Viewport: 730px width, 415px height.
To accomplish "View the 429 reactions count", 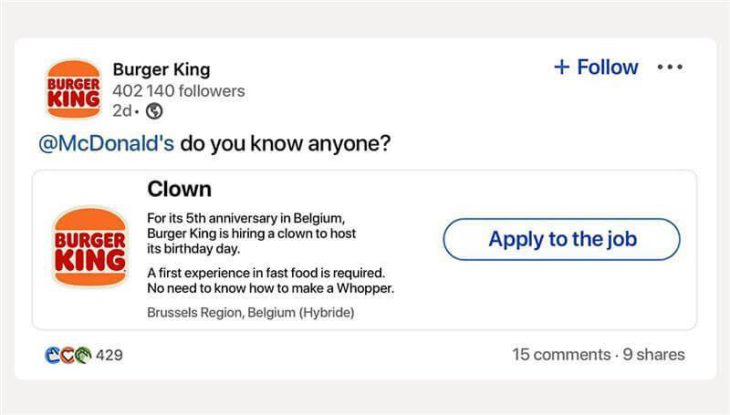I will [109, 355].
